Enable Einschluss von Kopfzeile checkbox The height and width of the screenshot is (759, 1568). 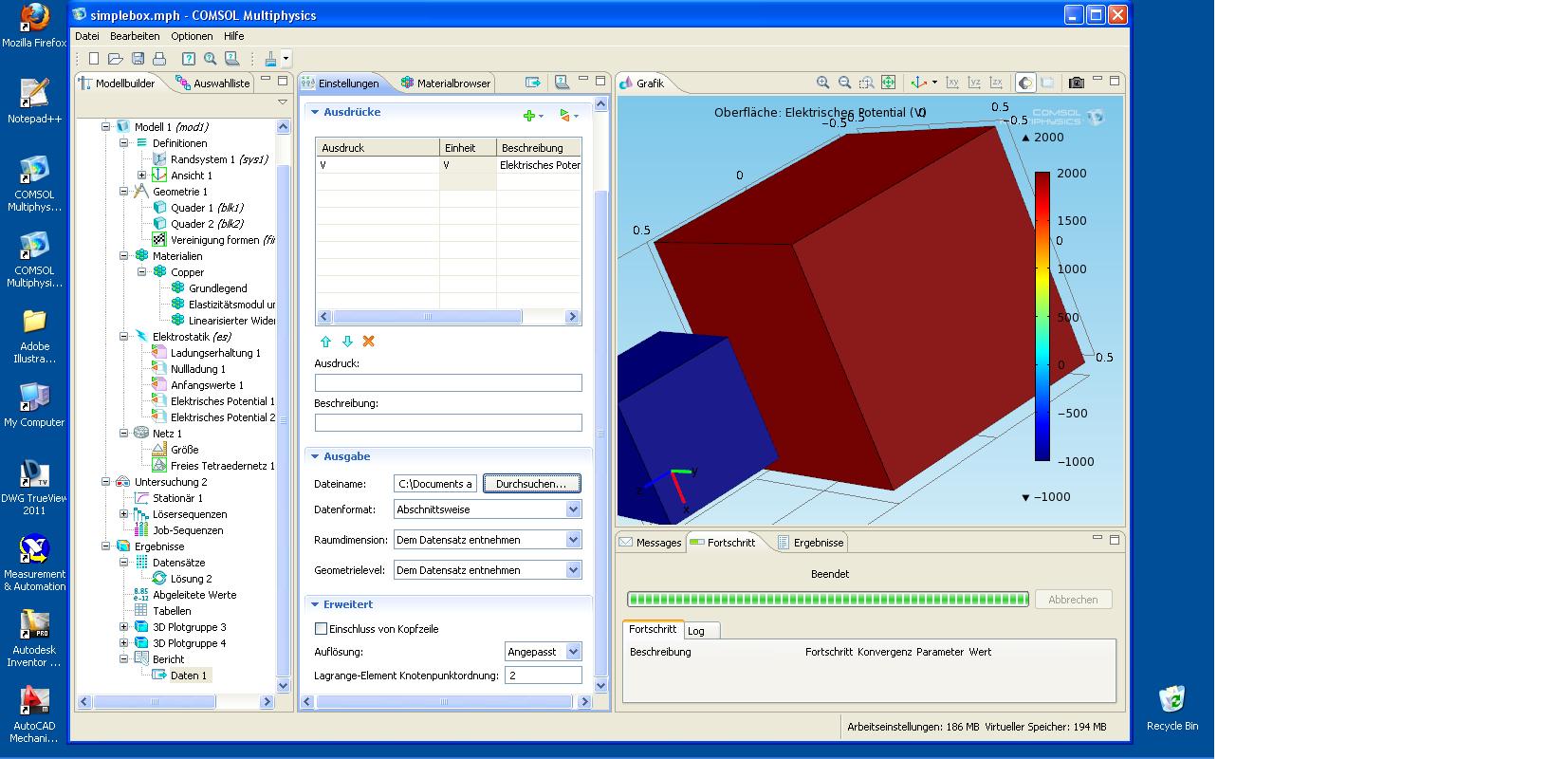(321, 629)
